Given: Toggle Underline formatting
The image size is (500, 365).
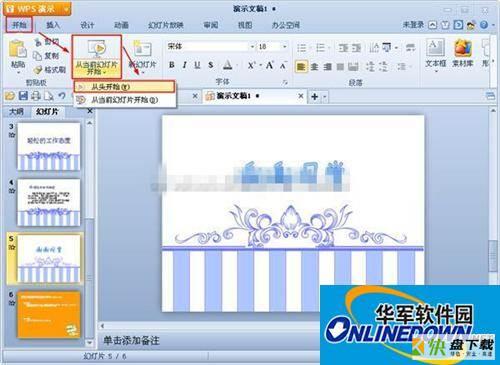Looking at the screenshot, I should coord(197,65).
